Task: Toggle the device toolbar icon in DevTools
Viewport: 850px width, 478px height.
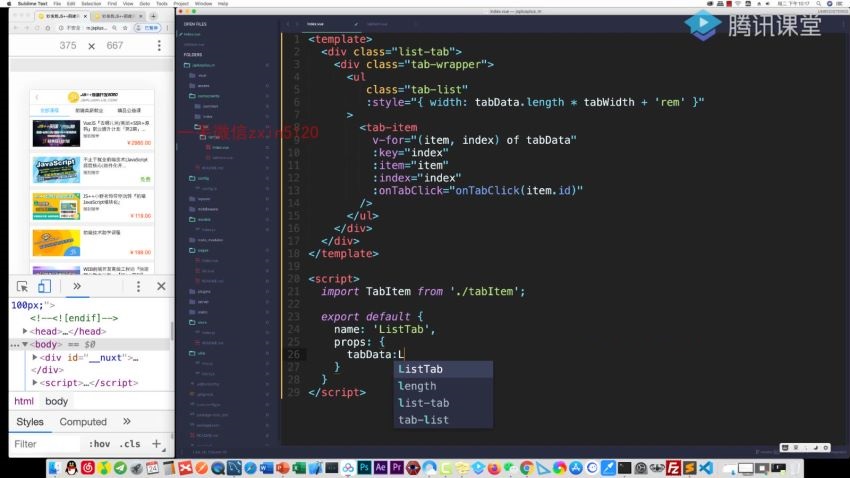Action: pos(44,286)
